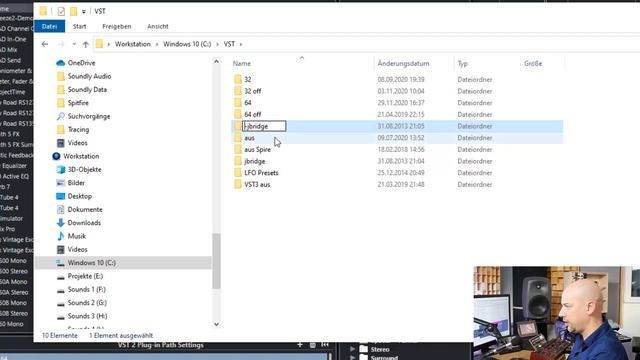Open quick access toolbar customize dropdown
This screenshot has width=640, height=360.
[84, 11]
